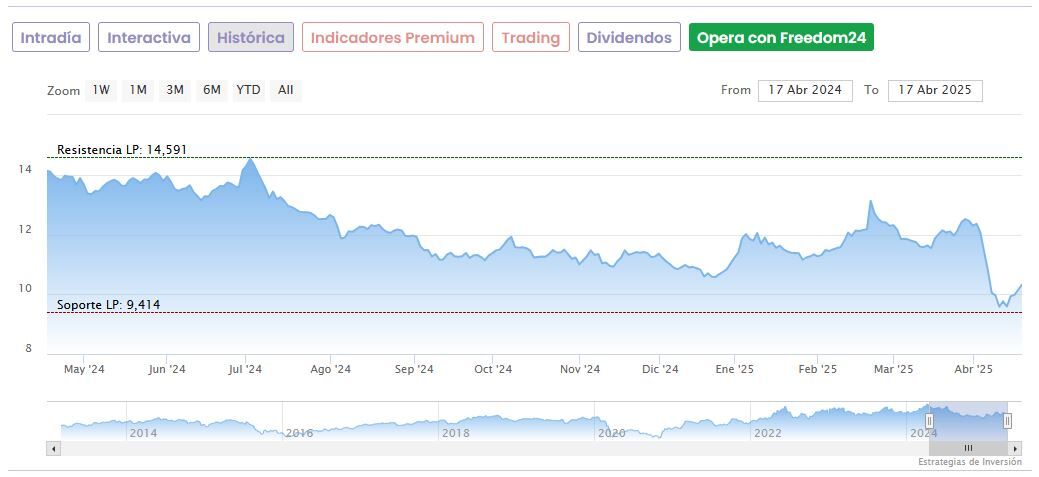Open Indicadores Premium section
The height and width of the screenshot is (477, 1039).
click(x=392, y=38)
